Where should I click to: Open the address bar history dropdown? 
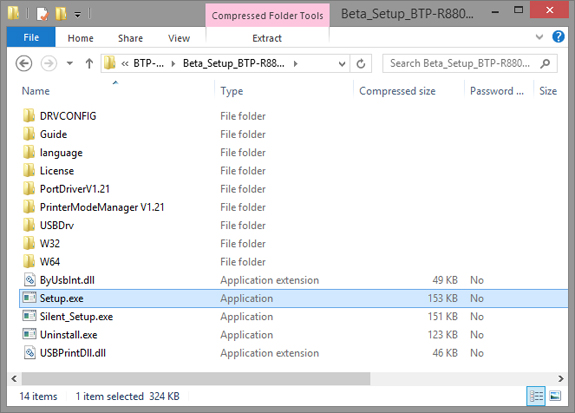pyautogui.click(x=342, y=64)
